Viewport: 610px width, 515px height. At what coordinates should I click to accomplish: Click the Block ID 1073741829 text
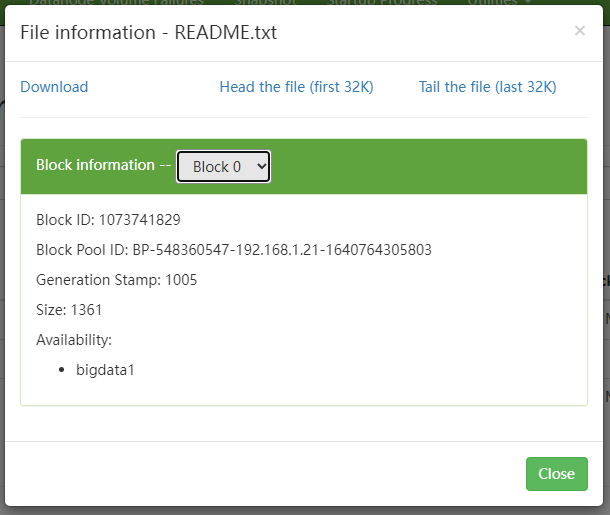click(108, 220)
